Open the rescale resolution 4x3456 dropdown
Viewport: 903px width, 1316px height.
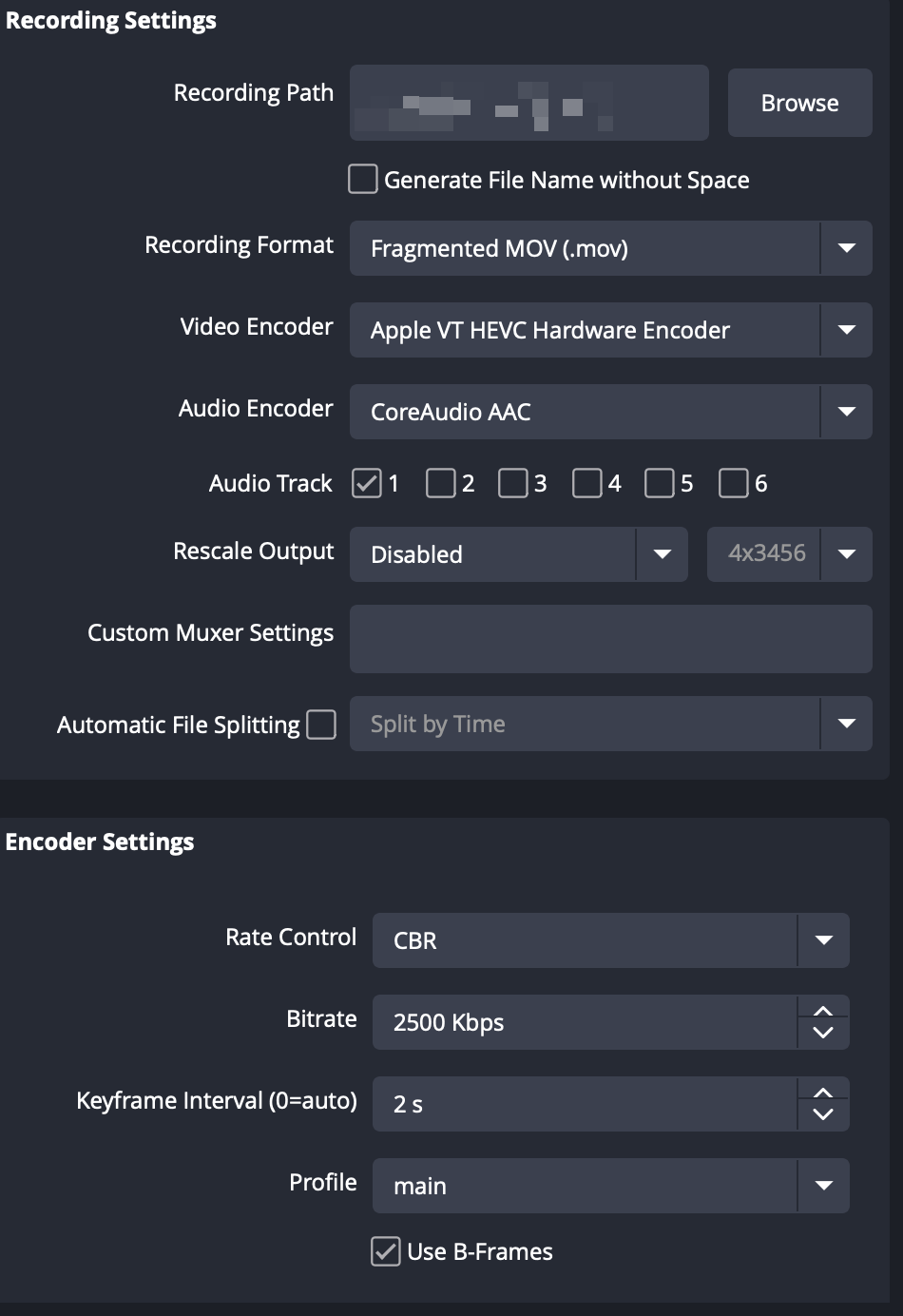[789, 554]
